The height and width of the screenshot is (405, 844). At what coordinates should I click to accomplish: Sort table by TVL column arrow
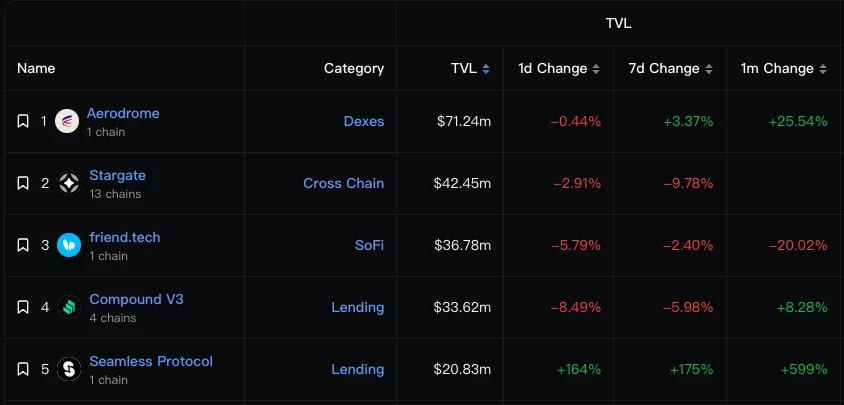486,69
